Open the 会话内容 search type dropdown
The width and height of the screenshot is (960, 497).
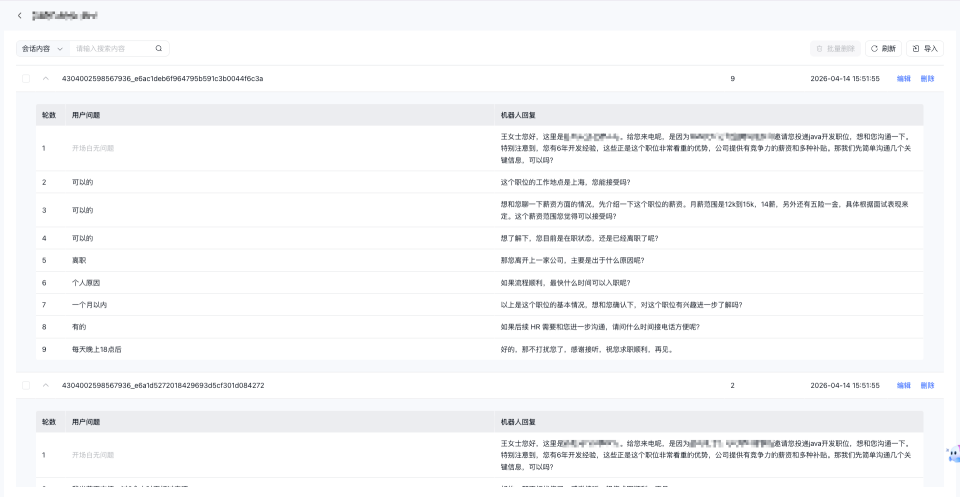[43, 48]
